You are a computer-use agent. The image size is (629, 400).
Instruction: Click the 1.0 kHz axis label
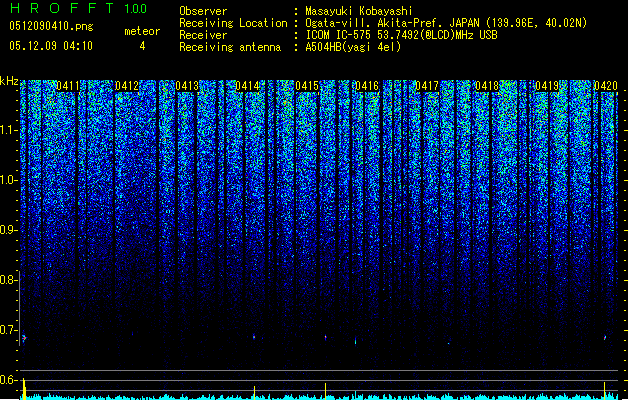(8, 180)
